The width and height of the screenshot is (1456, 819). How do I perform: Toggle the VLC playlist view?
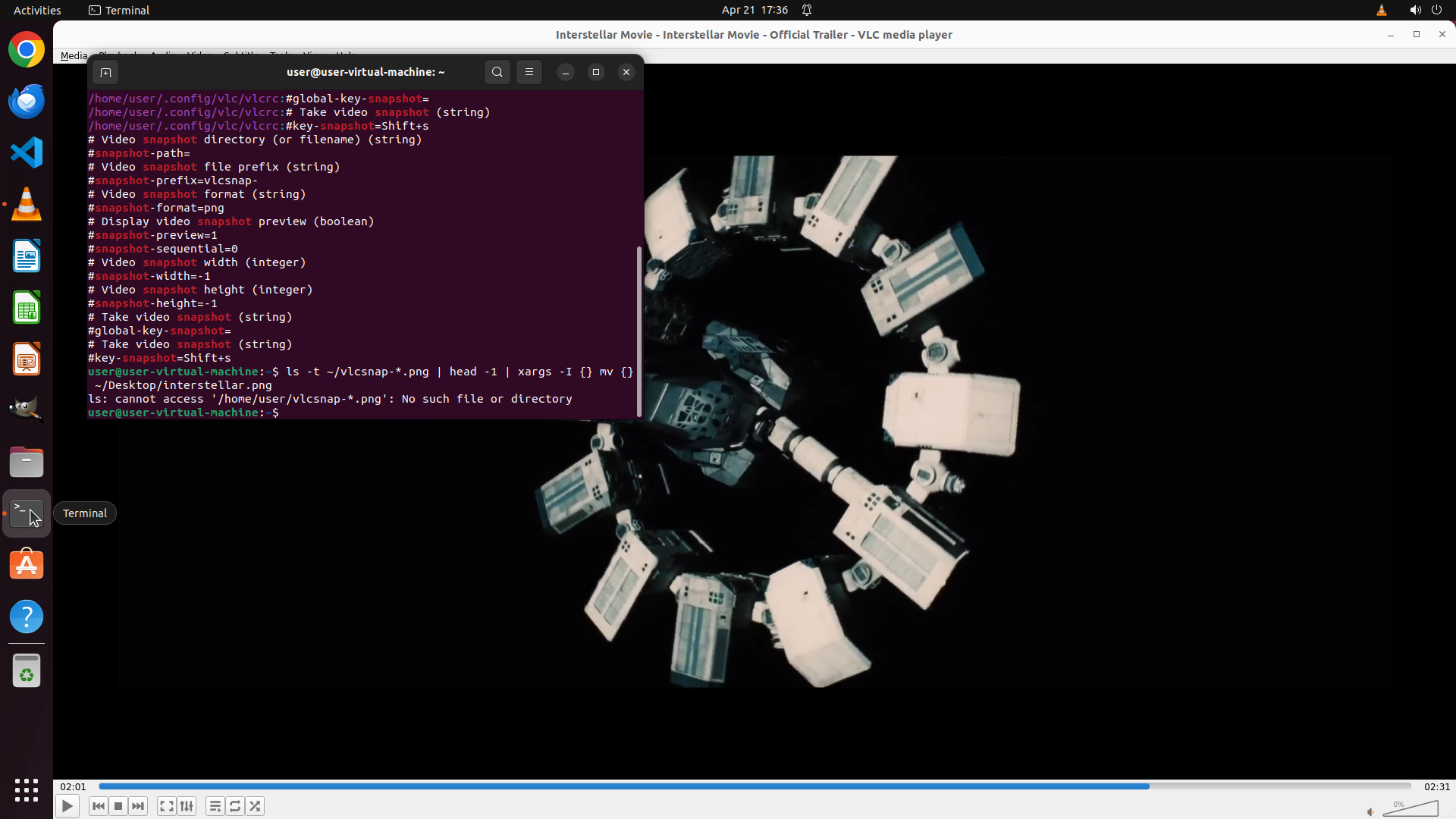(215, 806)
